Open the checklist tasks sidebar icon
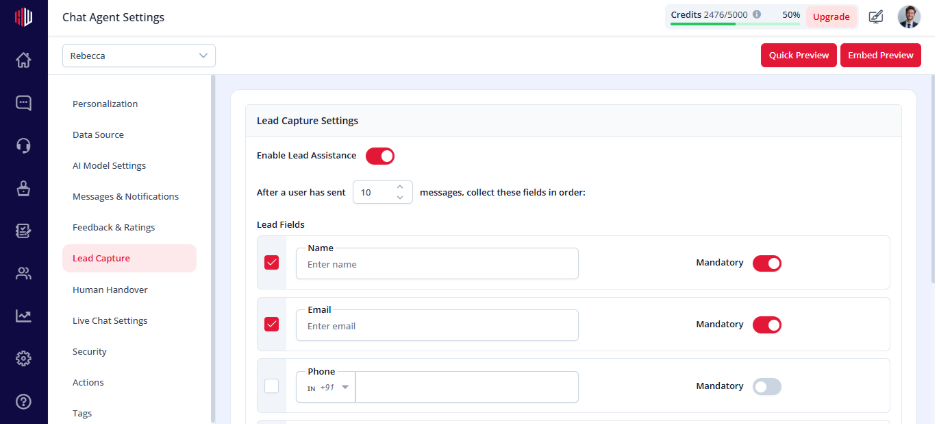The width and height of the screenshot is (936, 424). pos(23,231)
